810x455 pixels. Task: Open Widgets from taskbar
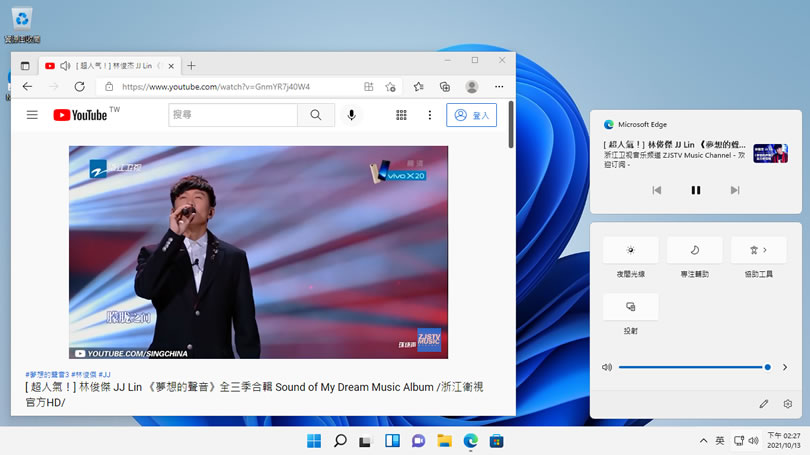(x=392, y=441)
